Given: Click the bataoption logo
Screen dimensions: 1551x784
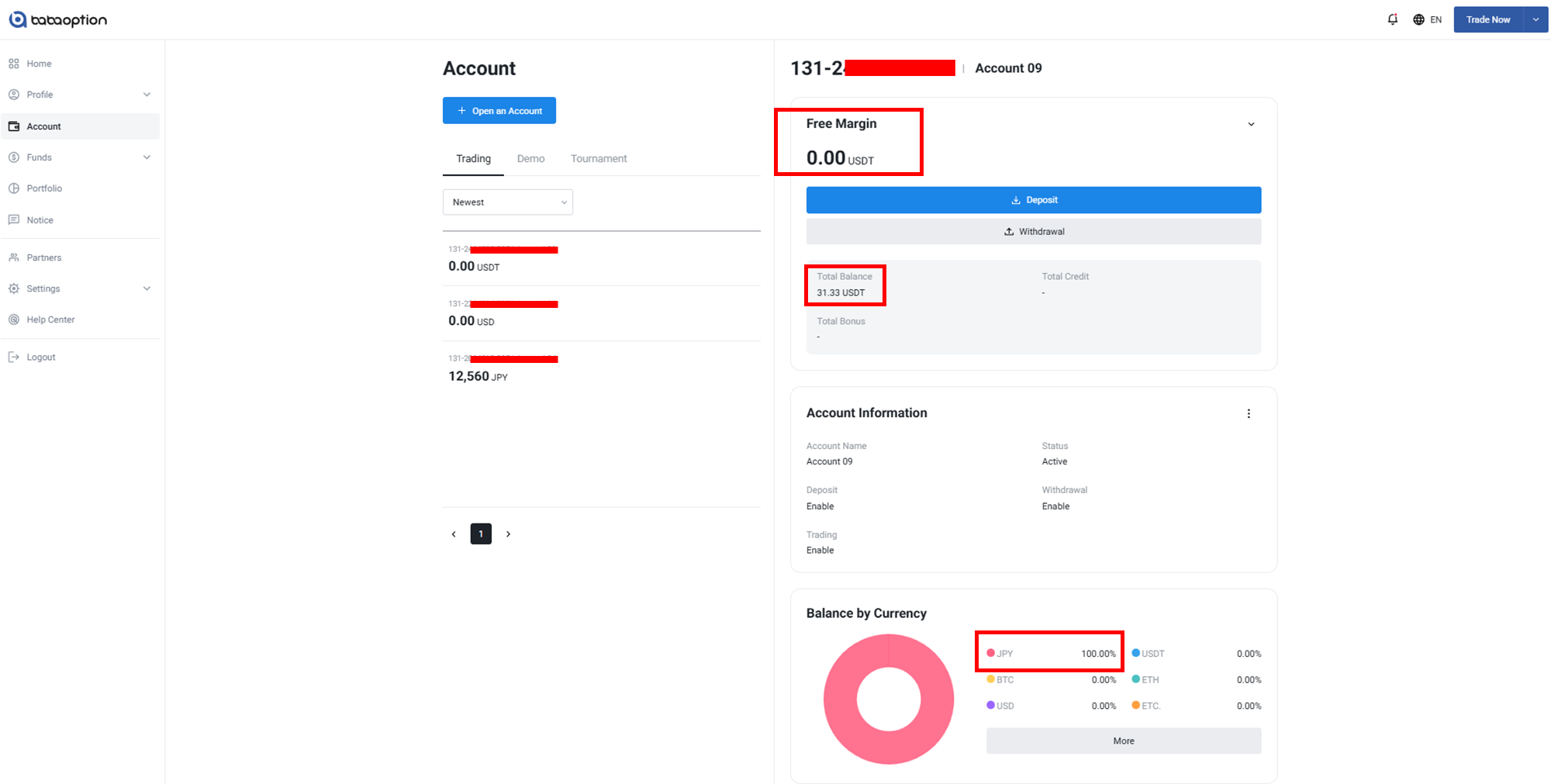Looking at the screenshot, I should 58,19.
